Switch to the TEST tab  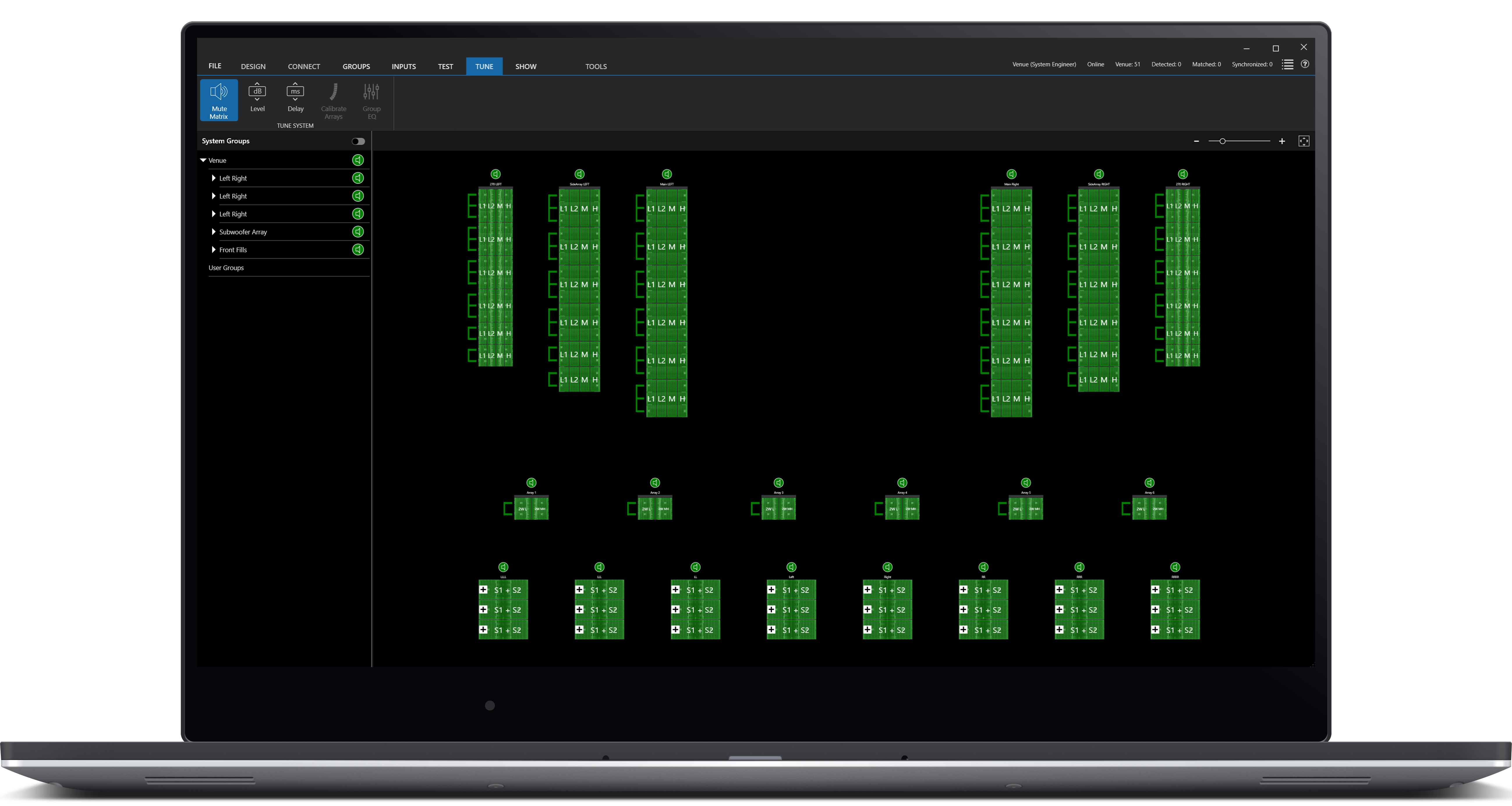coord(445,66)
